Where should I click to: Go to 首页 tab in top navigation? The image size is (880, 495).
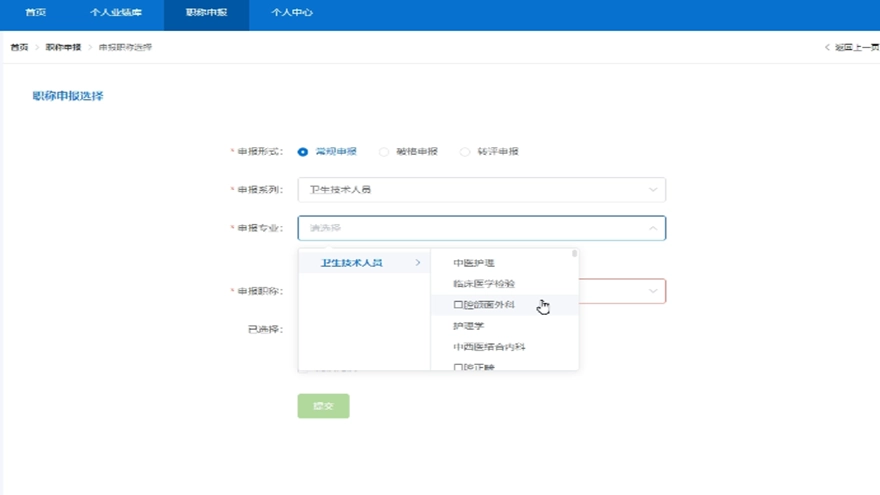tap(36, 13)
